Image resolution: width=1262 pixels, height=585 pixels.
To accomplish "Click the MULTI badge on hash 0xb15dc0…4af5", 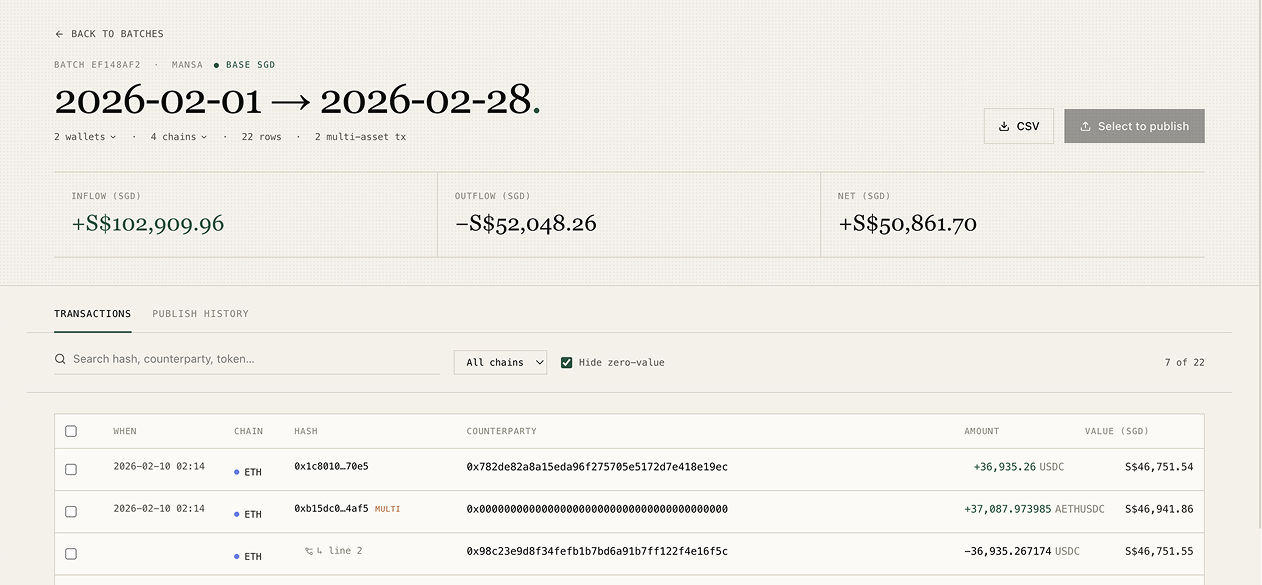I will coord(387,509).
